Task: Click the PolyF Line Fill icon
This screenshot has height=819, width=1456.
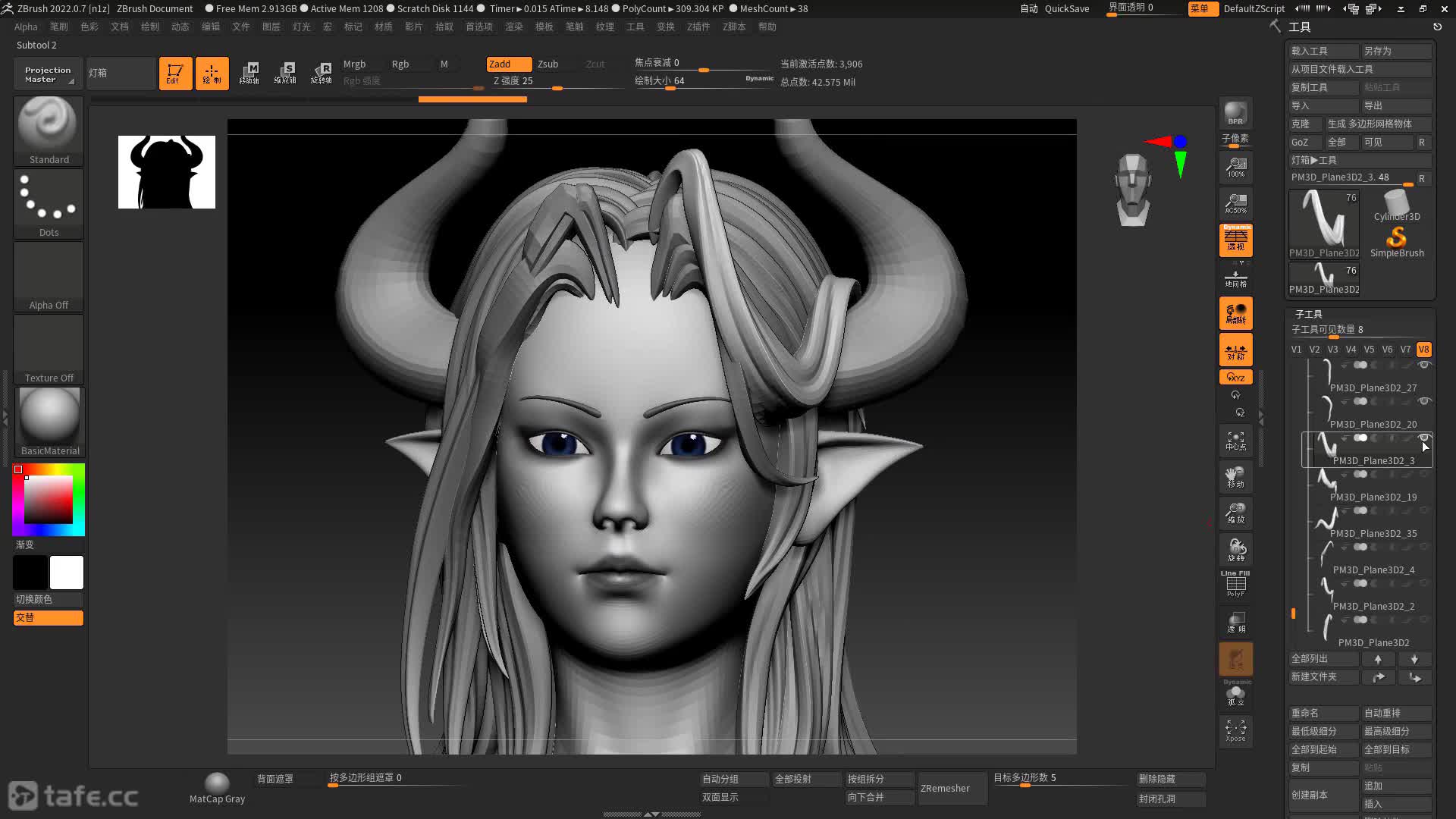Action: coord(1235,584)
